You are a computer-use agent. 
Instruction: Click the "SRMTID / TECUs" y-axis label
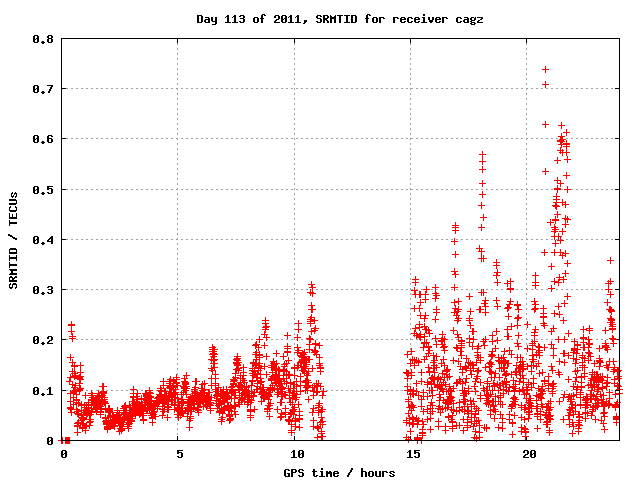14,240
